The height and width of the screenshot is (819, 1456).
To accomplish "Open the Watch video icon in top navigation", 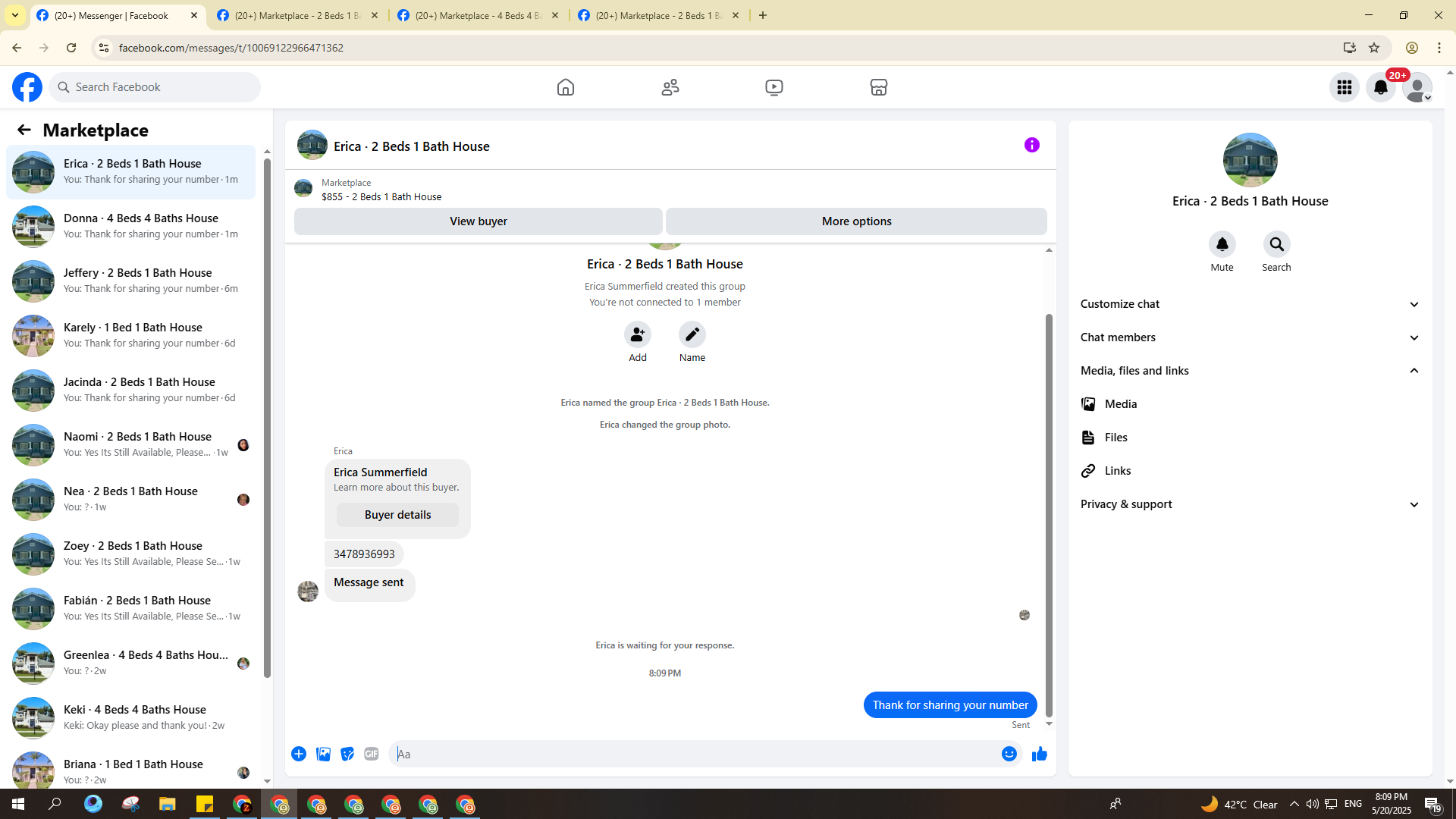I will 773,87.
